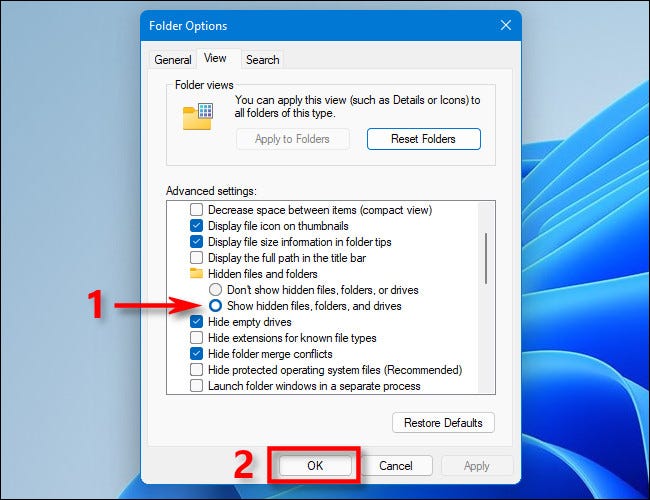Cancel the Folder Options dialog

coord(396,465)
